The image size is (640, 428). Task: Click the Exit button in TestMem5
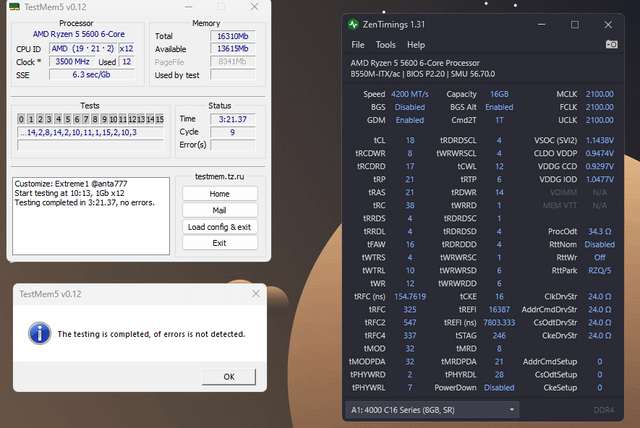tap(220, 243)
